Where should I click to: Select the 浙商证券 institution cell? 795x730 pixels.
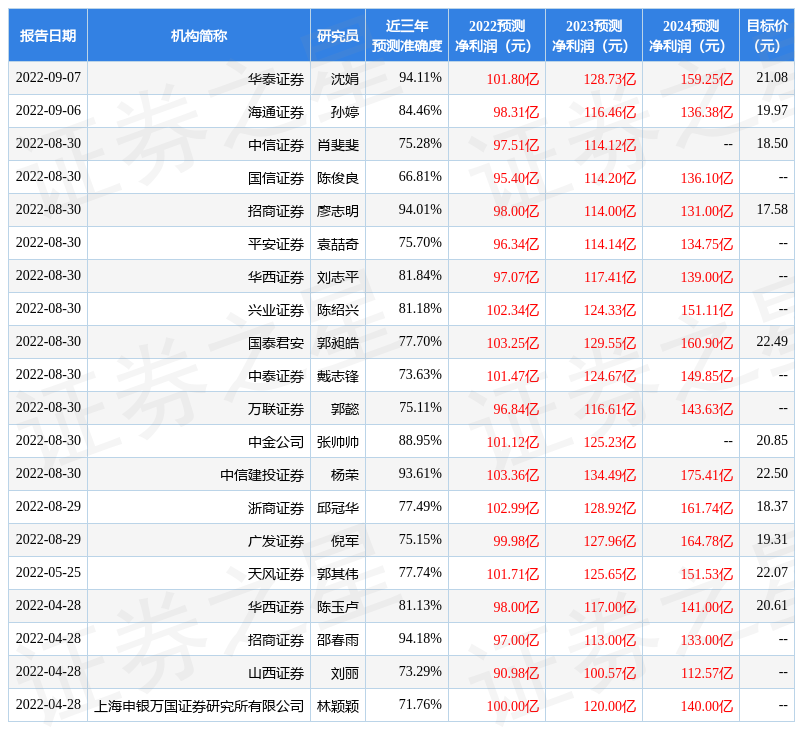[199, 506]
